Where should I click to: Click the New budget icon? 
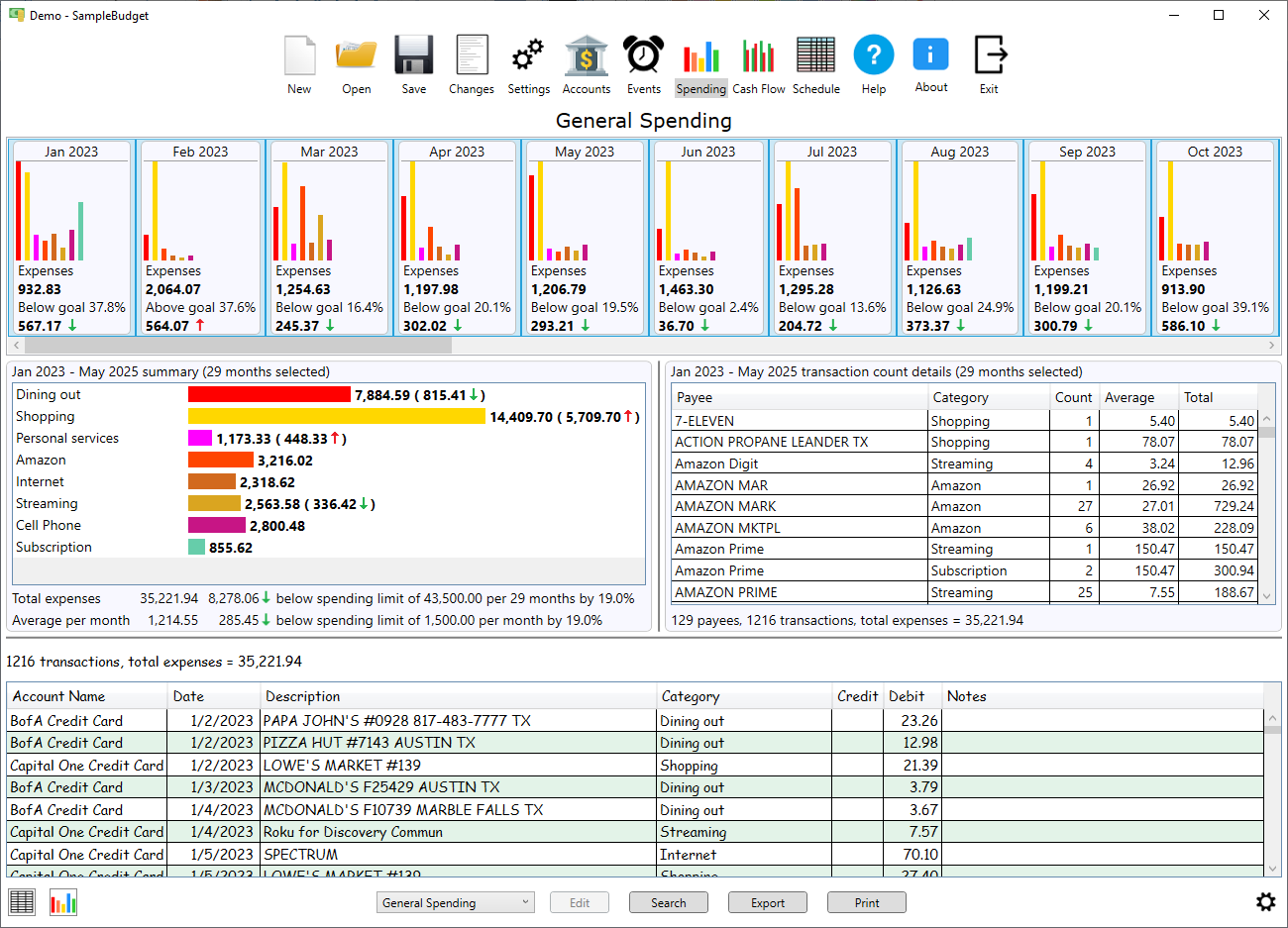coord(299,55)
